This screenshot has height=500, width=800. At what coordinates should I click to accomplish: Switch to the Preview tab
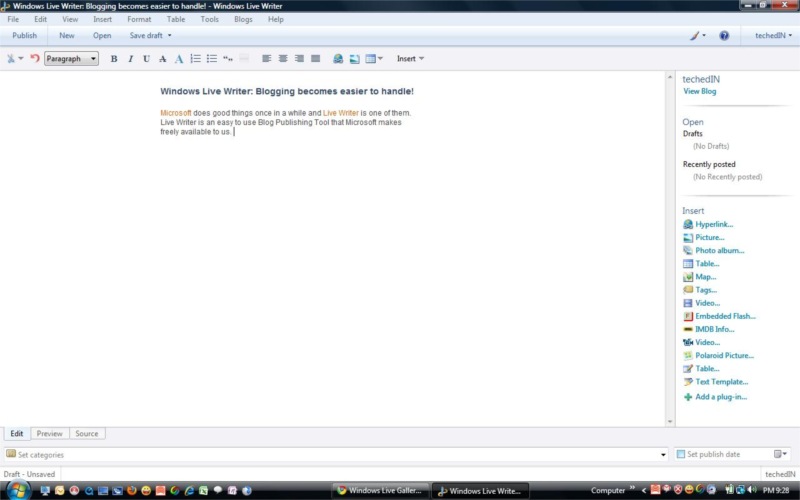point(49,434)
